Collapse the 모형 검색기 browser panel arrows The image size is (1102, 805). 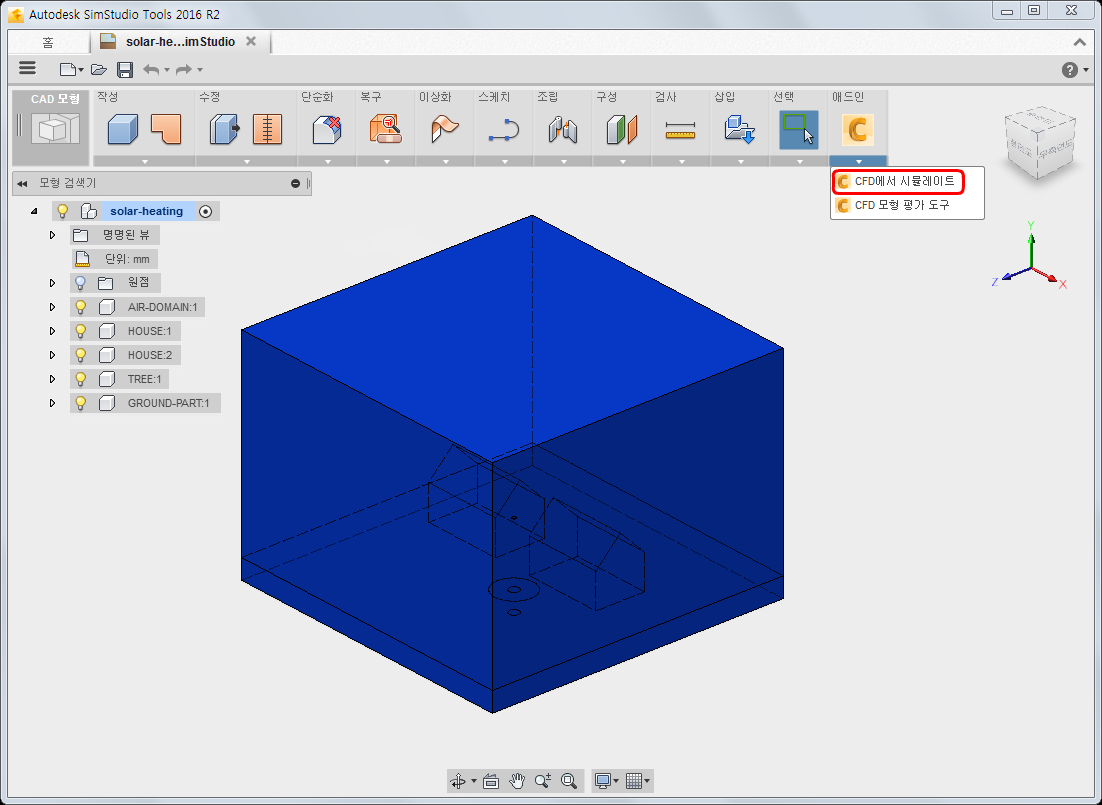tap(22, 183)
